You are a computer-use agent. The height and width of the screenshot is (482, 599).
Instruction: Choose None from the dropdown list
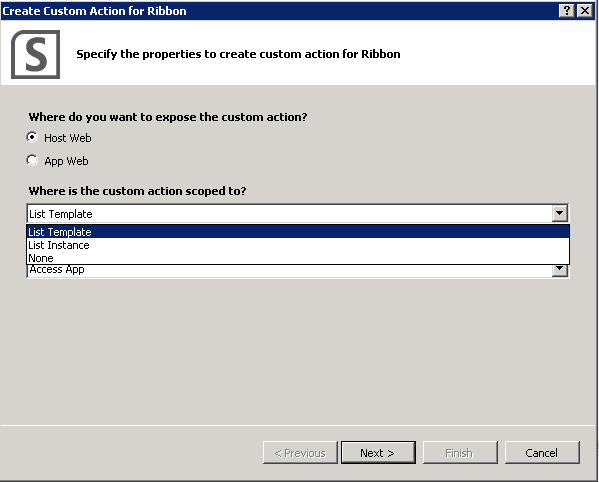point(298,258)
